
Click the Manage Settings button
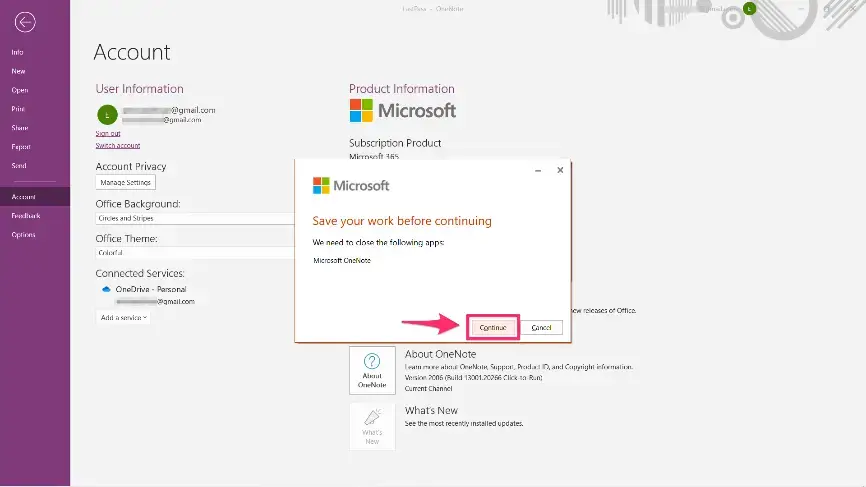click(125, 182)
